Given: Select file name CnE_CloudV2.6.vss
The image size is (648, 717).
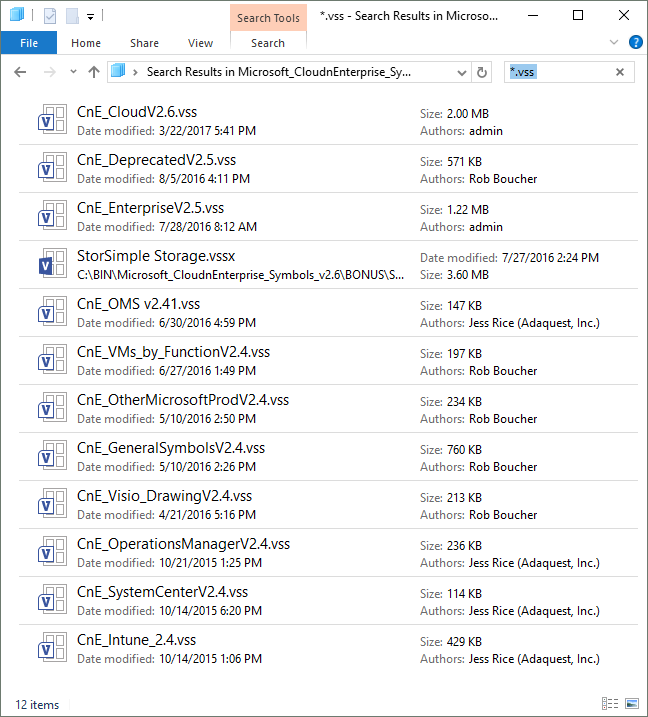Looking at the screenshot, I should 137,112.
